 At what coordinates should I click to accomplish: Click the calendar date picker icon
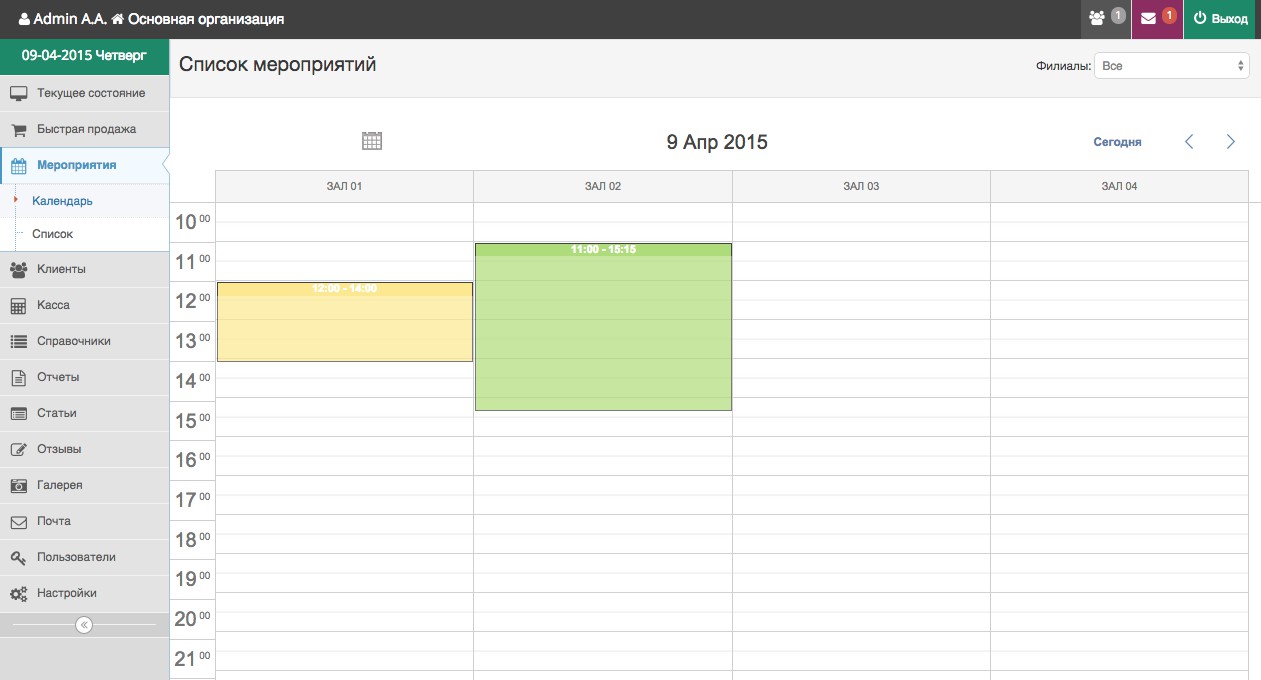372,141
